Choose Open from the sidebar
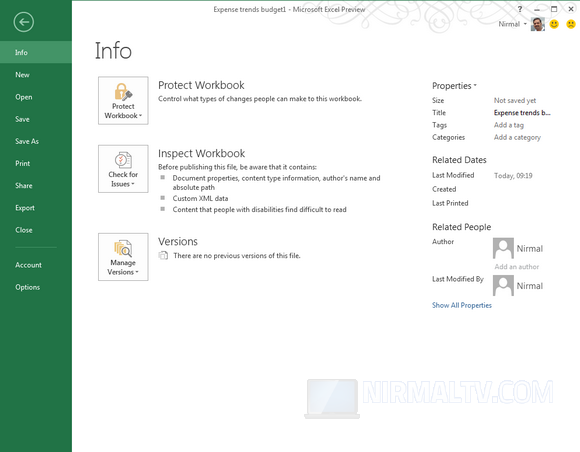Viewport: 580px width, 452px height. (x=36, y=97)
